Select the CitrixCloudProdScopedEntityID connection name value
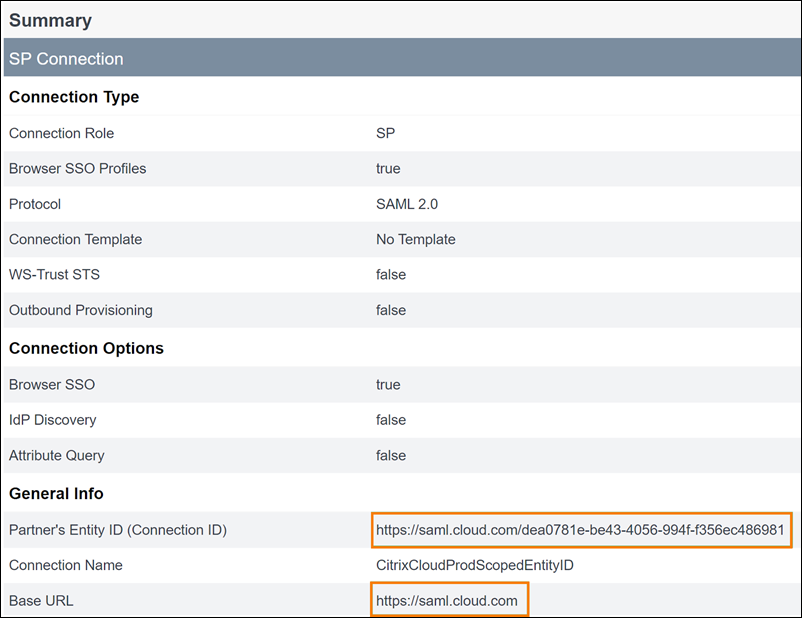Image resolution: width=802 pixels, height=618 pixels. coord(474,566)
